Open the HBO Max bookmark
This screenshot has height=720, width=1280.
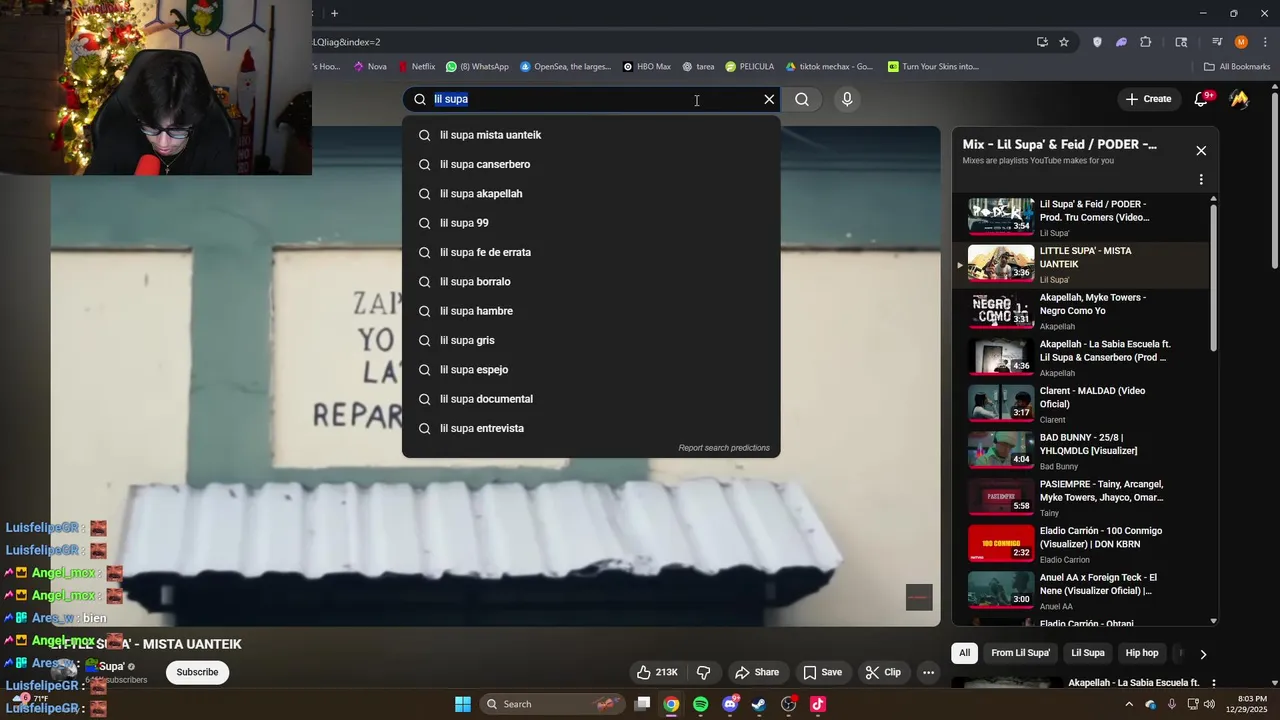click(646, 67)
